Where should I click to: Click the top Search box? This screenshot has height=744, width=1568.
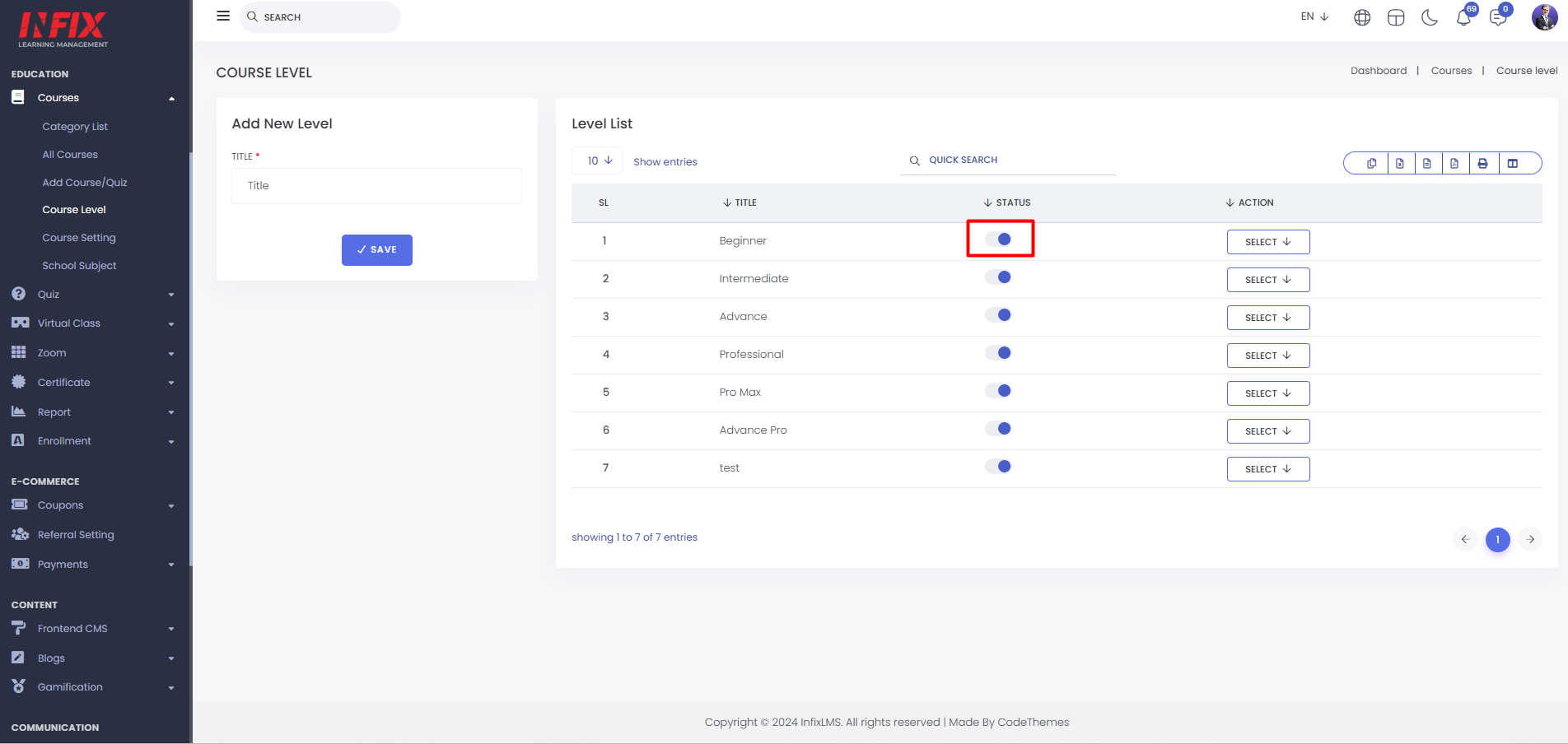[320, 17]
